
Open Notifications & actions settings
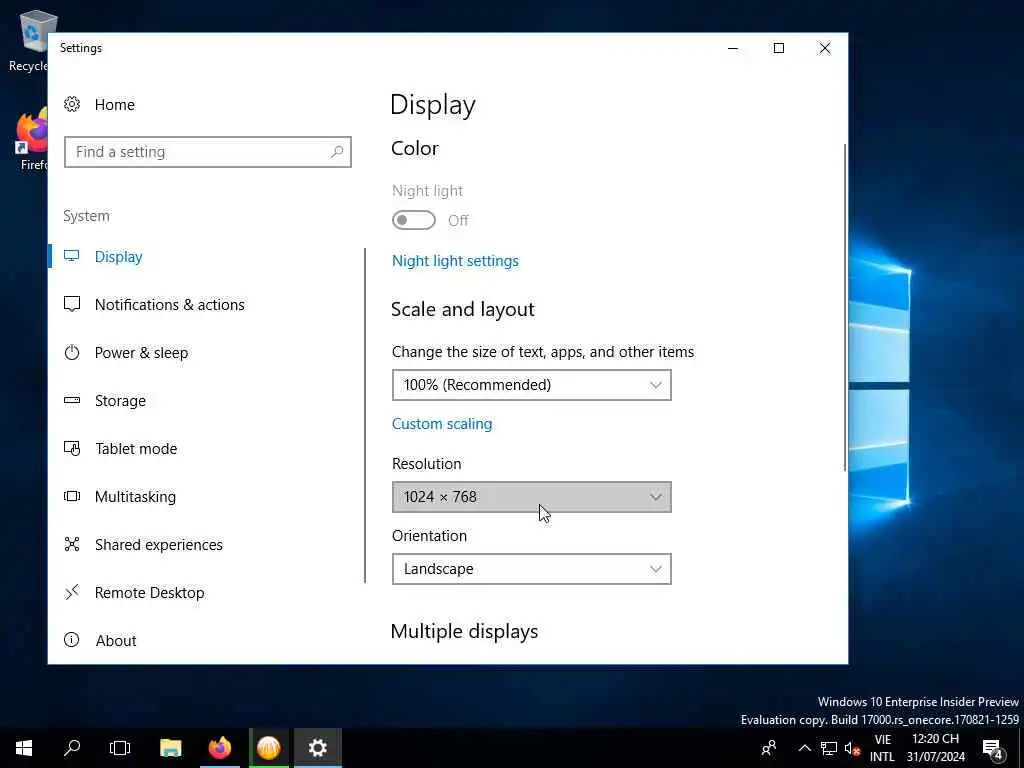coord(170,304)
